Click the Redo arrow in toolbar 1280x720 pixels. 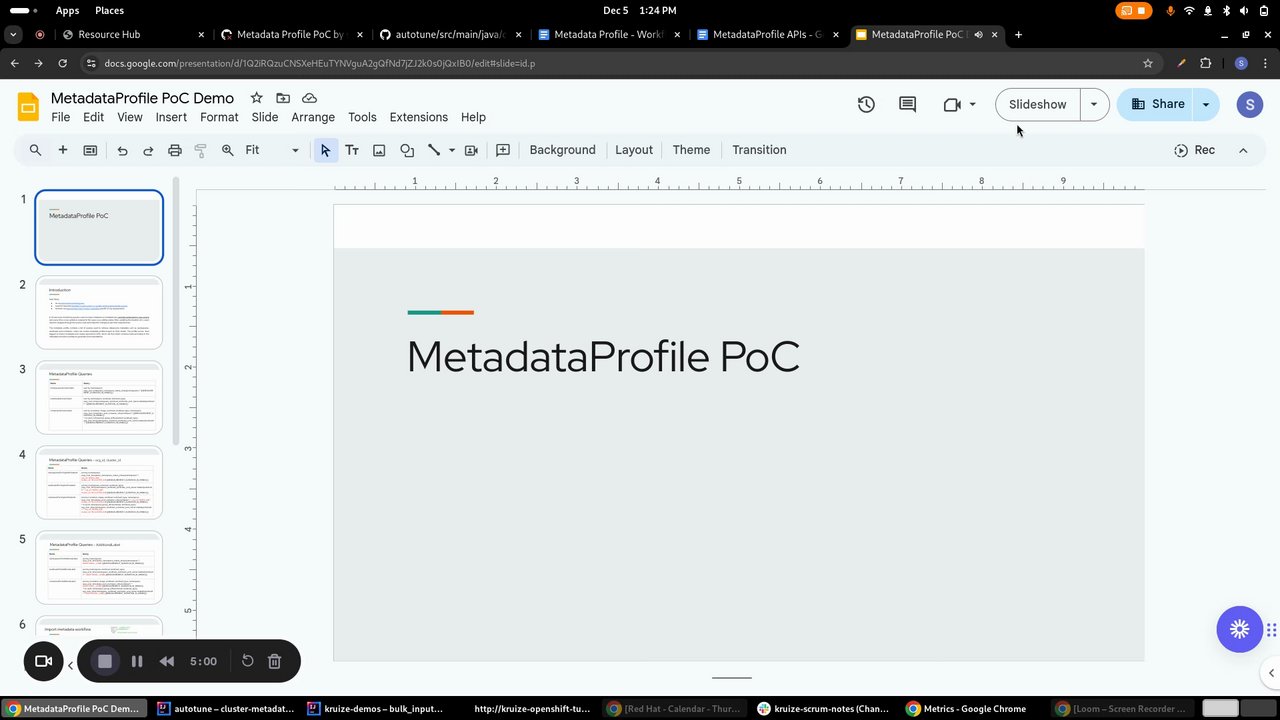[x=148, y=150]
